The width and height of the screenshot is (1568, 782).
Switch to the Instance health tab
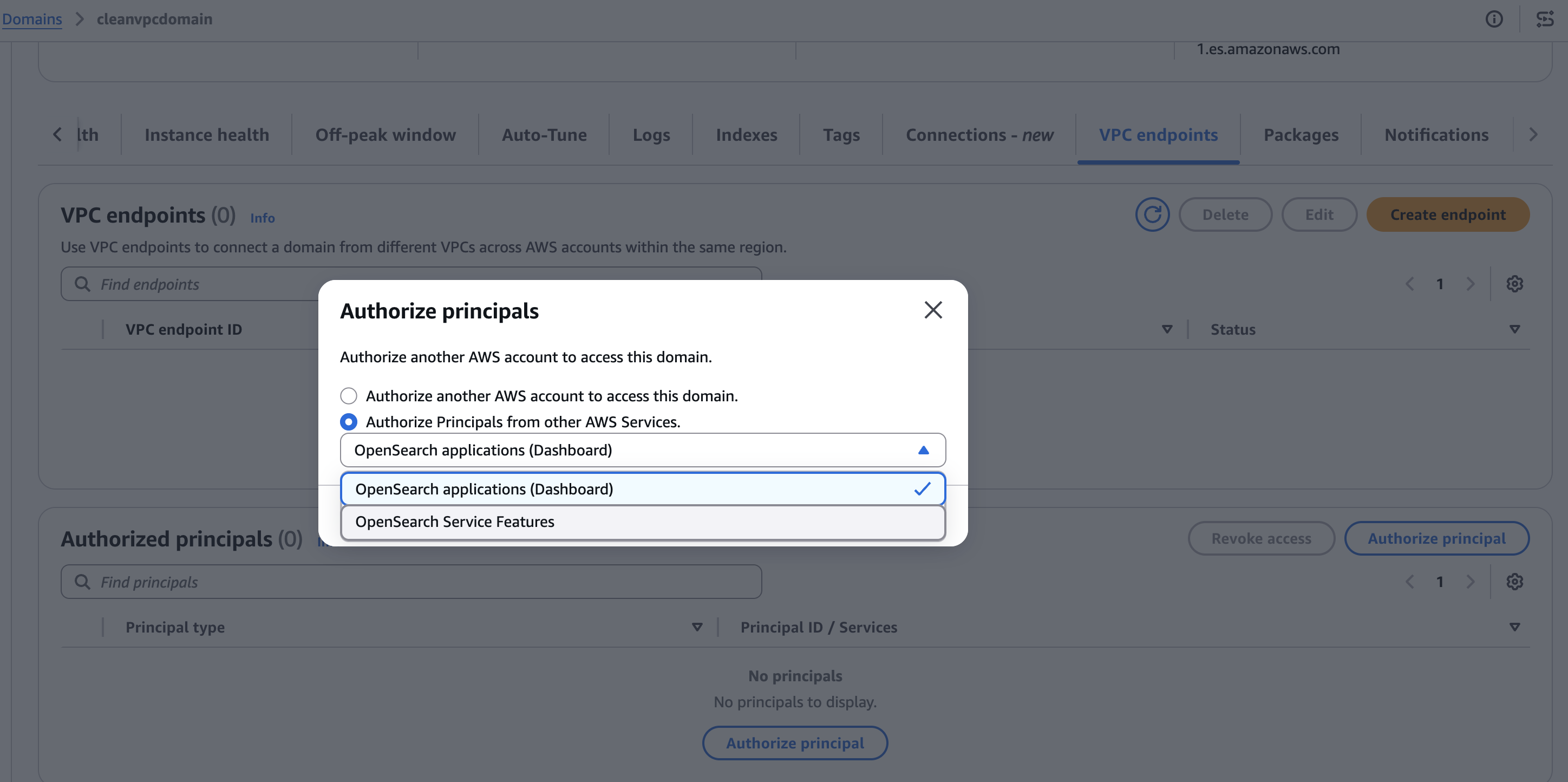pos(206,135)
